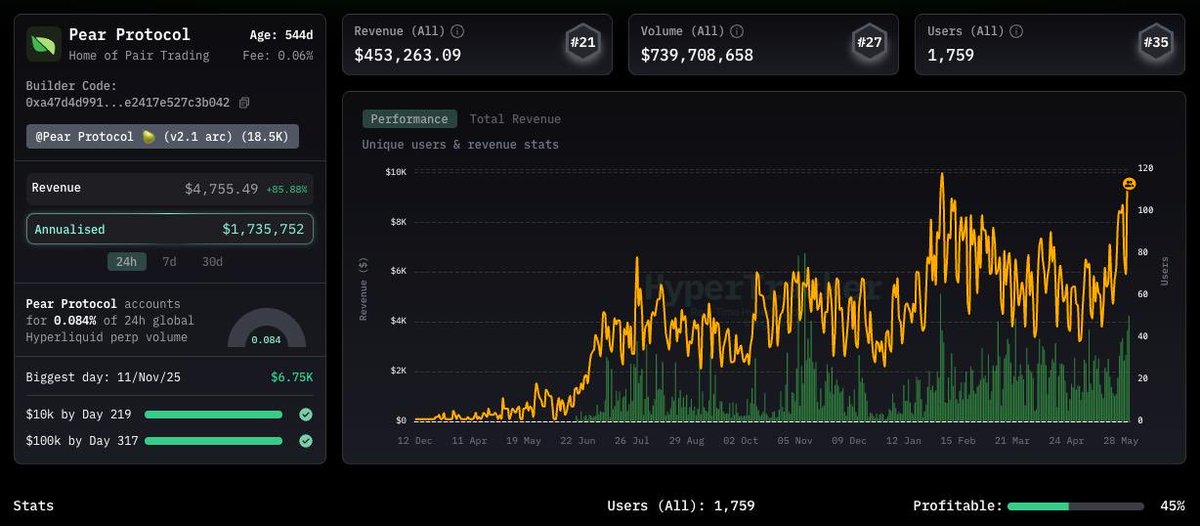Click the Users (All) info icon
Screen dimensions: 1200x526
[x=1016, y=31]
